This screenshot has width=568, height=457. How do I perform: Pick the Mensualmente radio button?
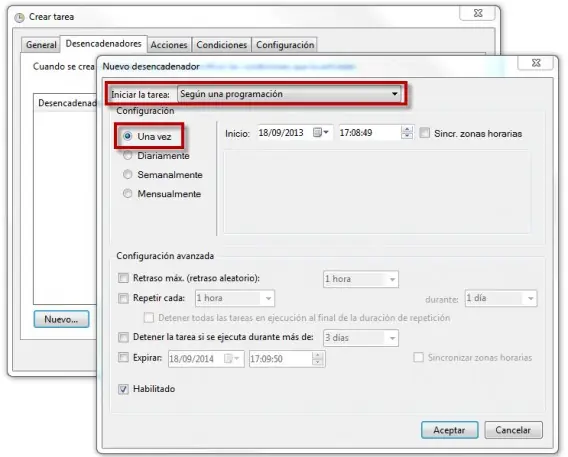point(128,194)
